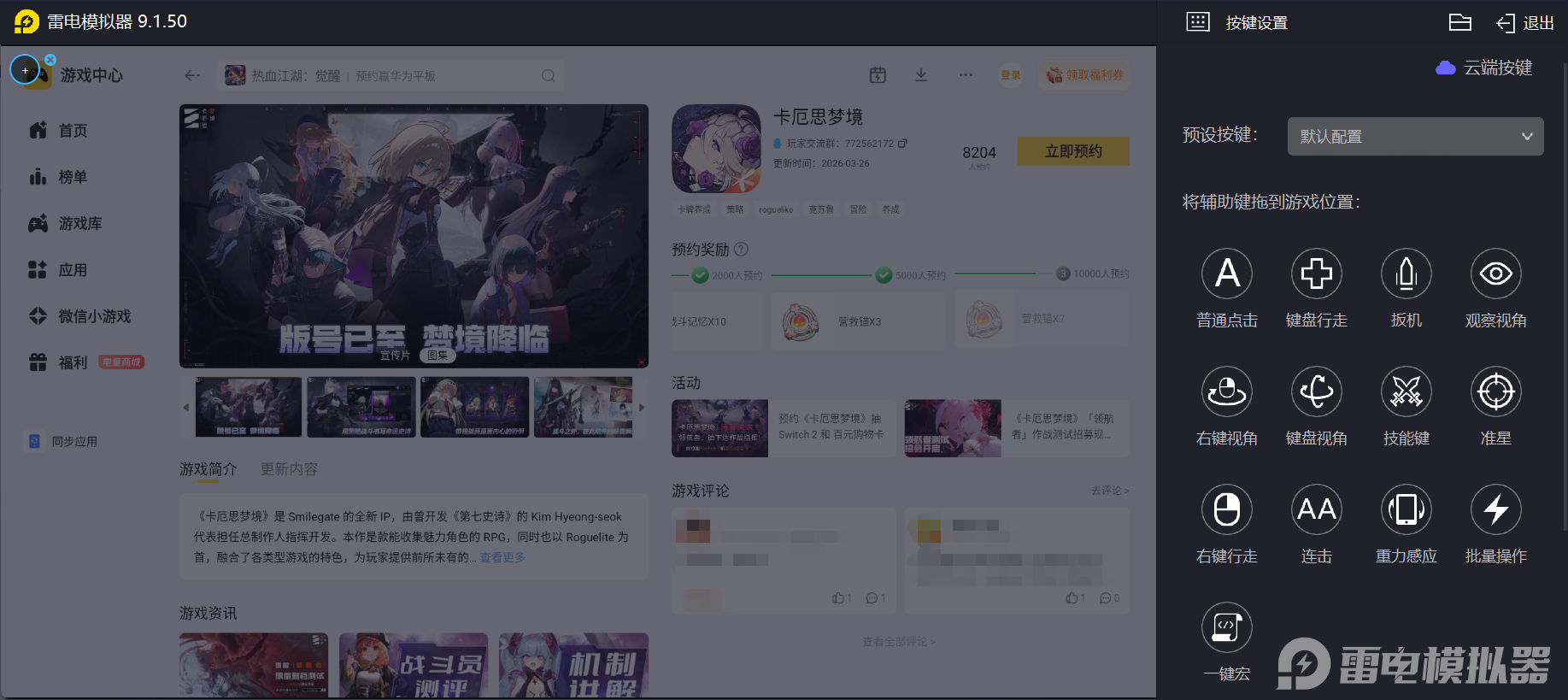The width and height of the screenshot is (1568, 700).
Task: Copy the player group number 772562172
Action: [902, 144]
